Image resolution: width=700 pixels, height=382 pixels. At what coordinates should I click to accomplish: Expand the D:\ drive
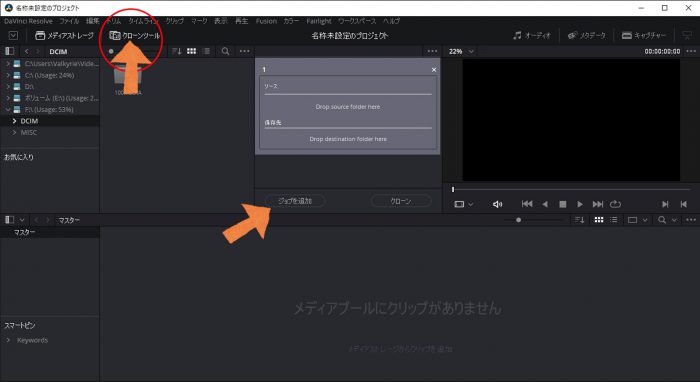coord(8,87)
